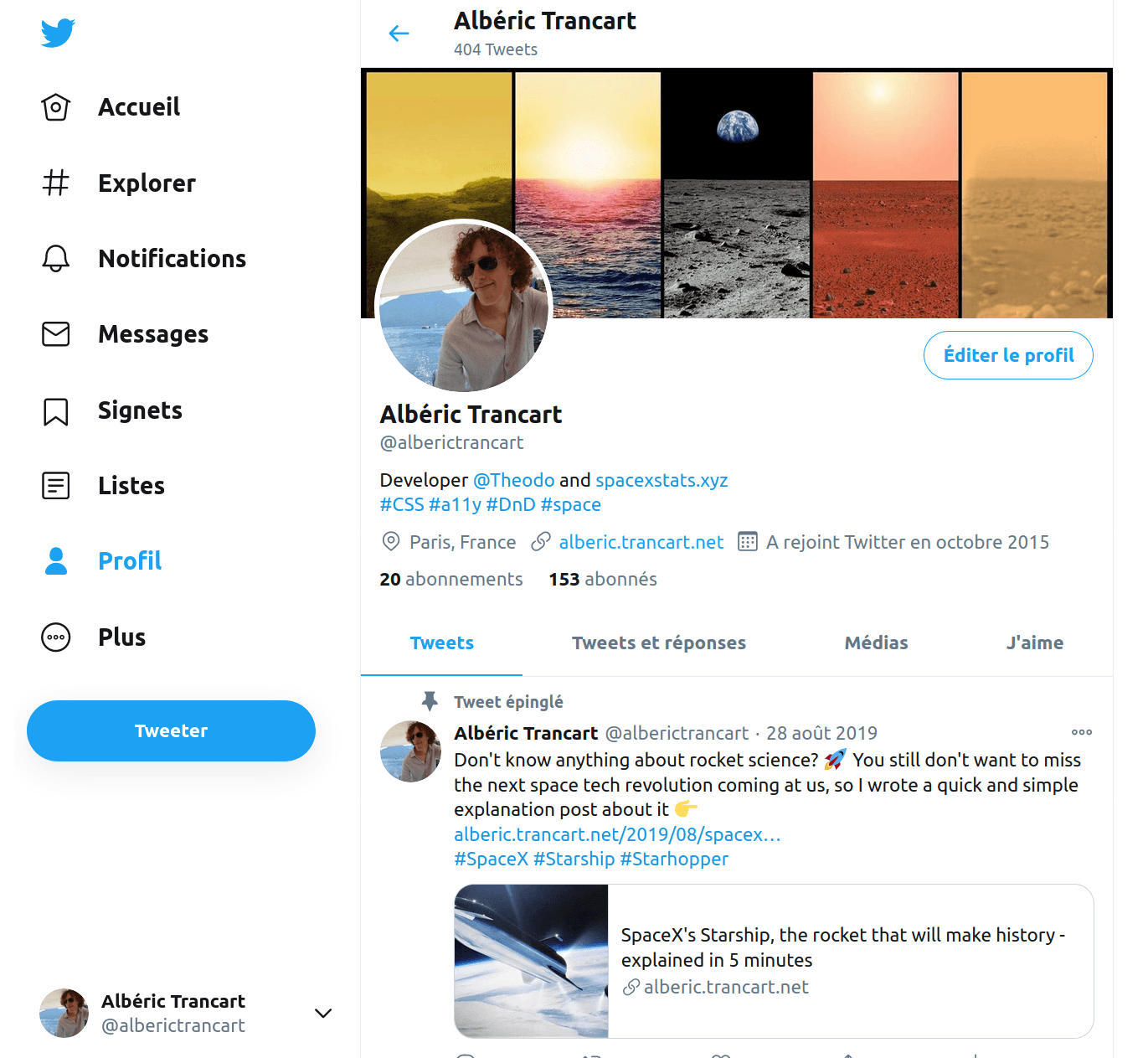Open alberic.trancart.net website link
The width and height of the screenshot is (1148, 1058).
coord(641,542)
